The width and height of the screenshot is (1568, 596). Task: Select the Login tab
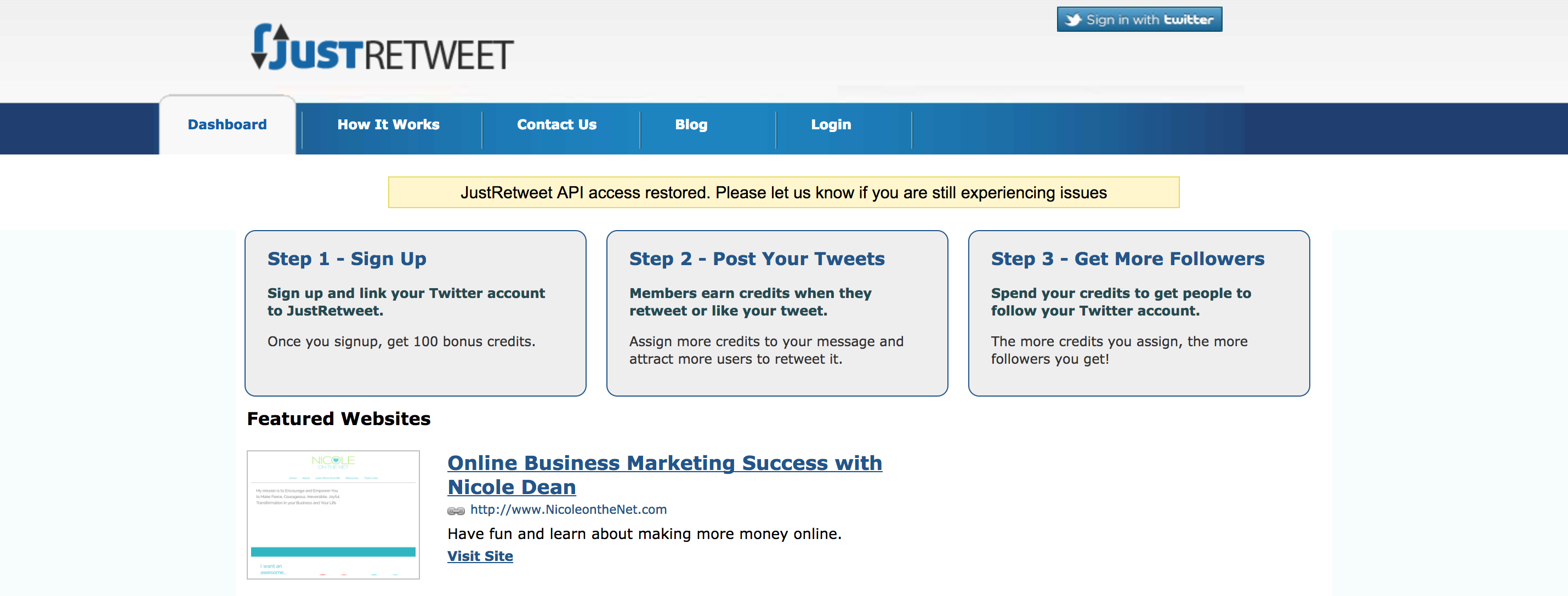[x=831, y=125]
